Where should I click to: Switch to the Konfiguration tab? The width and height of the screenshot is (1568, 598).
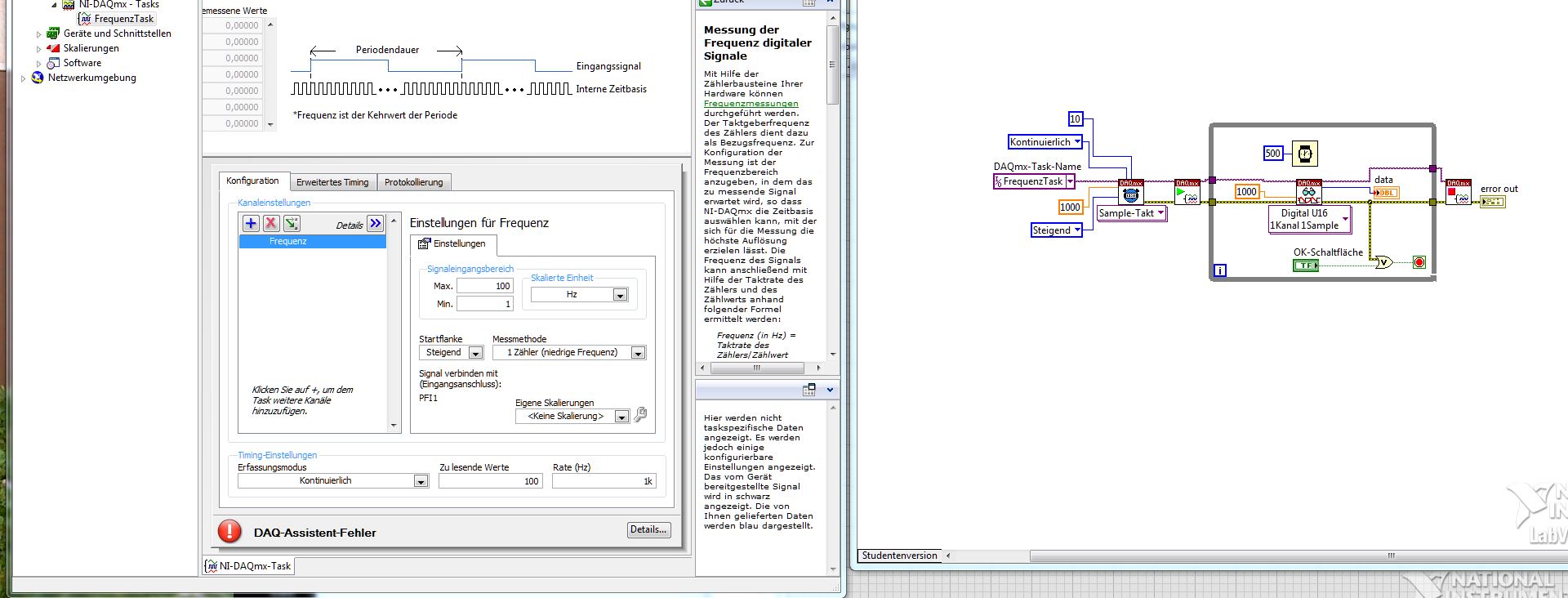(x=252, y=181)
